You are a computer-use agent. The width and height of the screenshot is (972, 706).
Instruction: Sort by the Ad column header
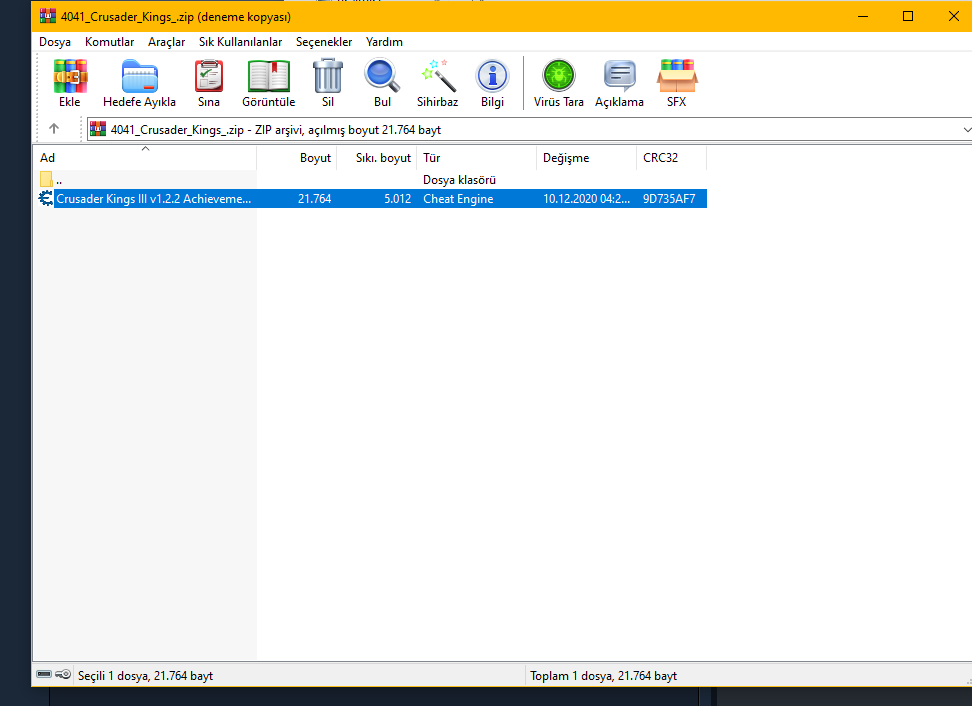(145, 157)
